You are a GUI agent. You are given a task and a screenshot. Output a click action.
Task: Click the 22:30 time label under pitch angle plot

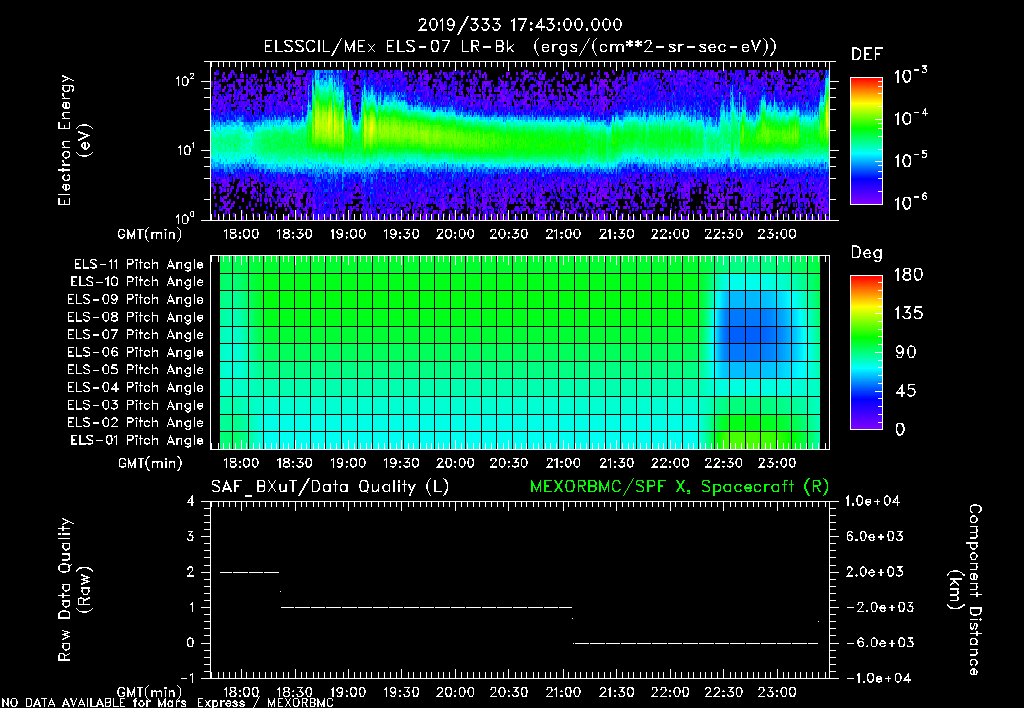click(724, 463)
